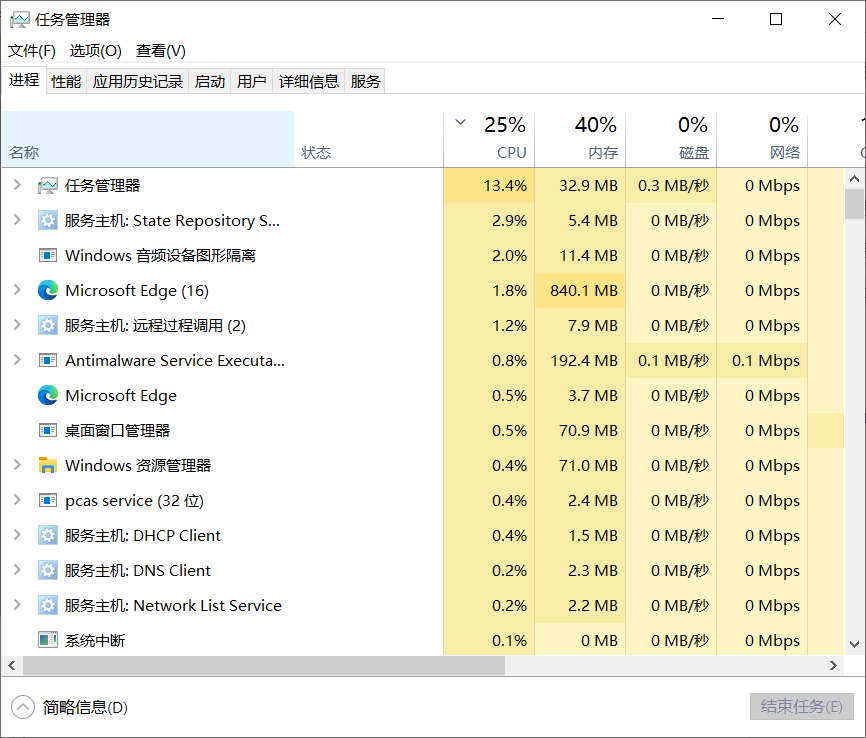Expand Windows 资源管理器 row
The image size is (866, 738).
pos(17,465)
